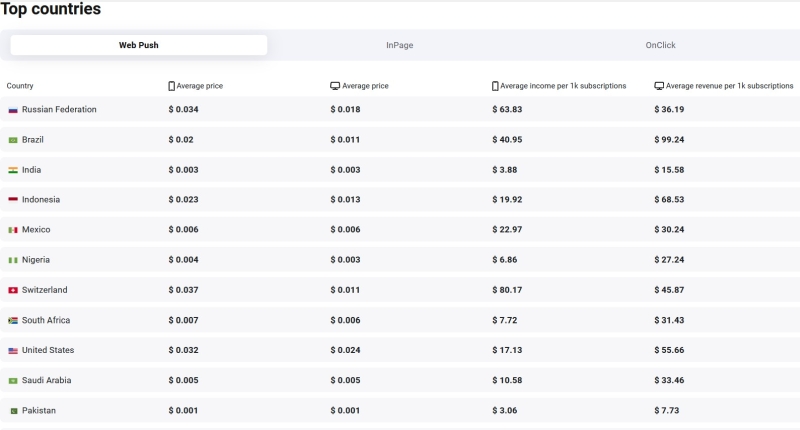Click mobile icon beside Average income header
Image resolution: width=800 pixels, height=430 pixels.
pos(495,86)
